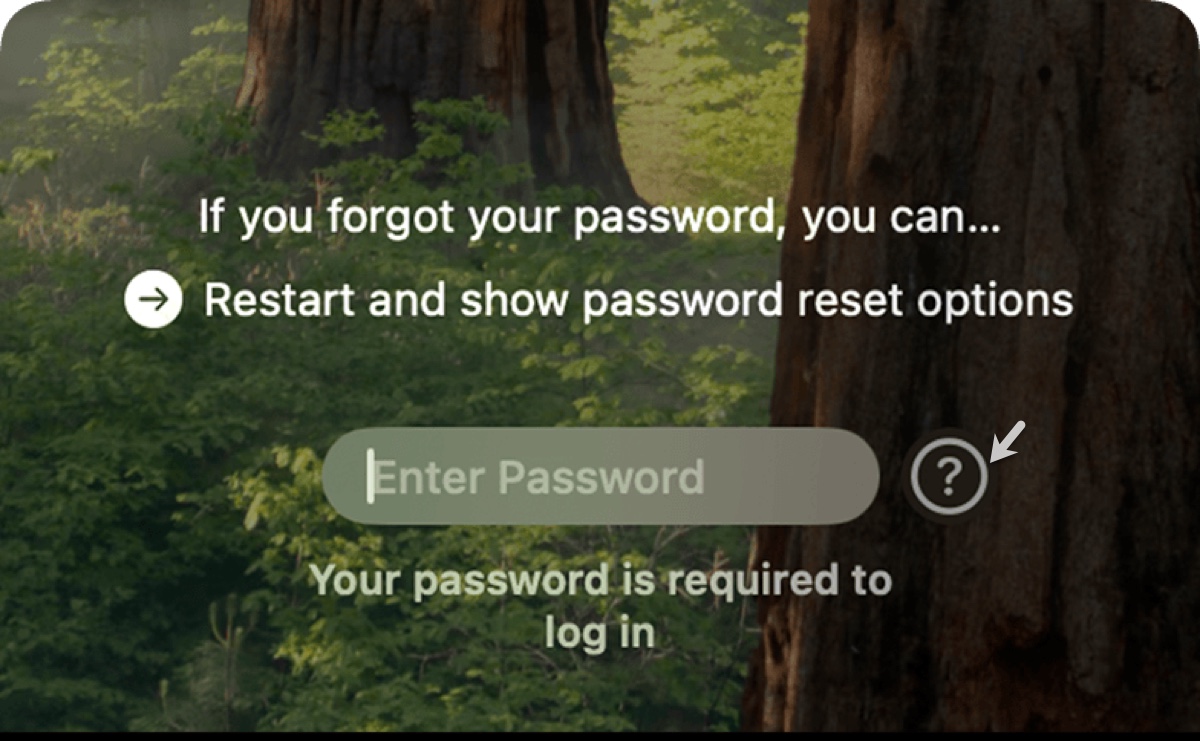Image resolution: width=1200 pixels, height=741 pixels.
Task: Click the round arrow left of 'Restart and show'
Action: point(153,300)
